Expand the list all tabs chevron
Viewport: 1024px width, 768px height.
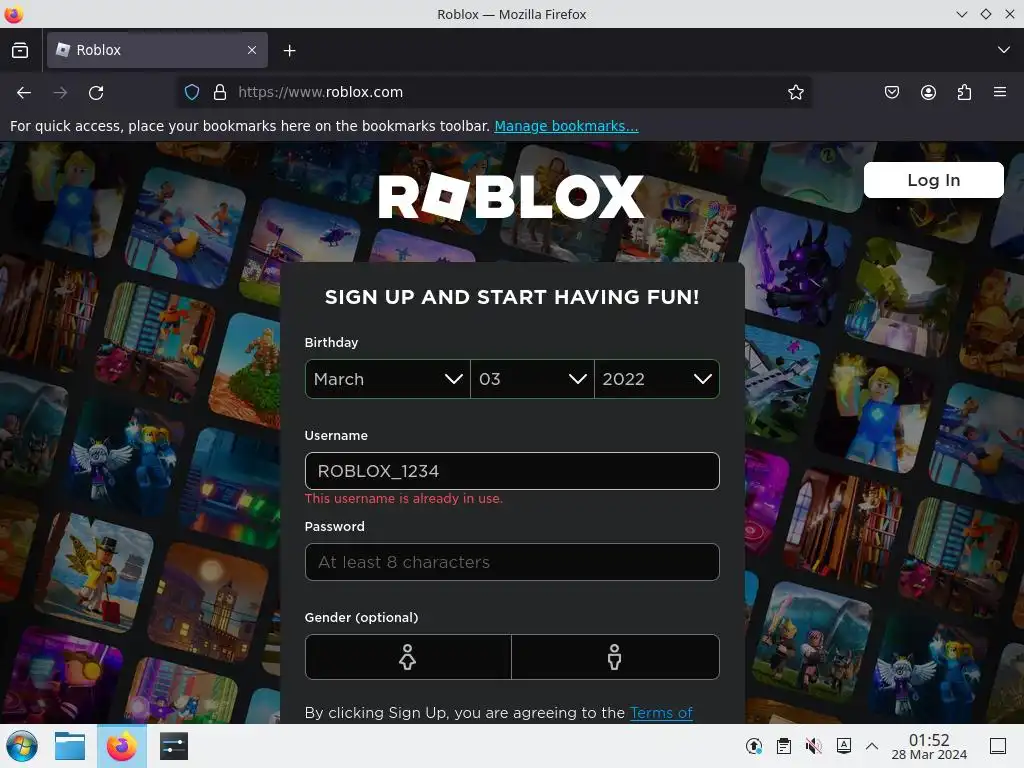click(x=1004, y=50)
